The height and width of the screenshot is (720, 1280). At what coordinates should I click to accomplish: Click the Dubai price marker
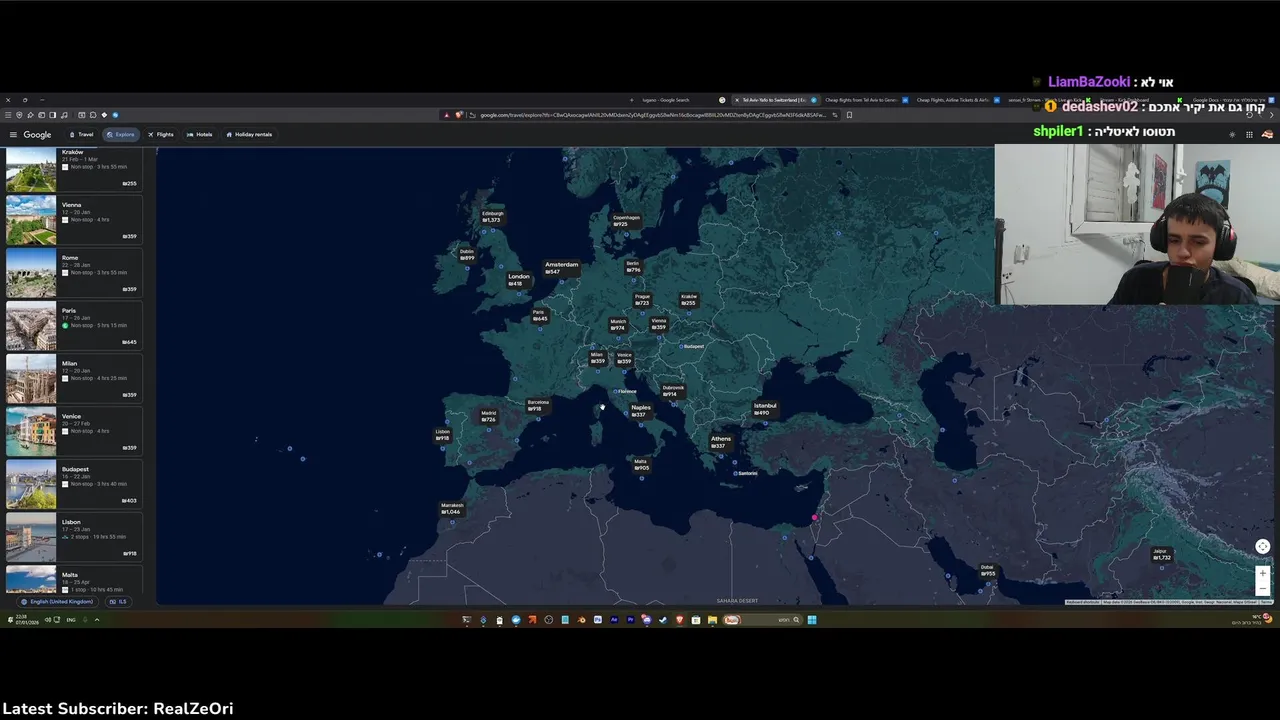pos(988,570)
